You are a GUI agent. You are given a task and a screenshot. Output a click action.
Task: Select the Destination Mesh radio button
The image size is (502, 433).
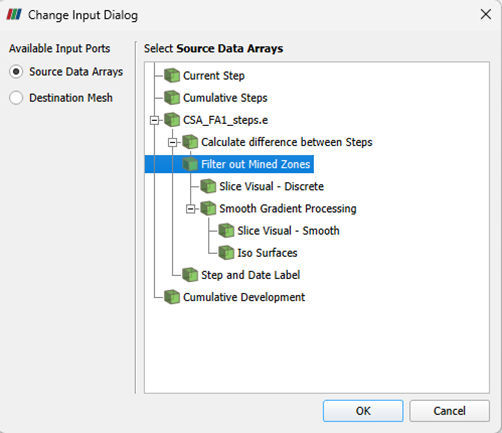coord(16,98)
